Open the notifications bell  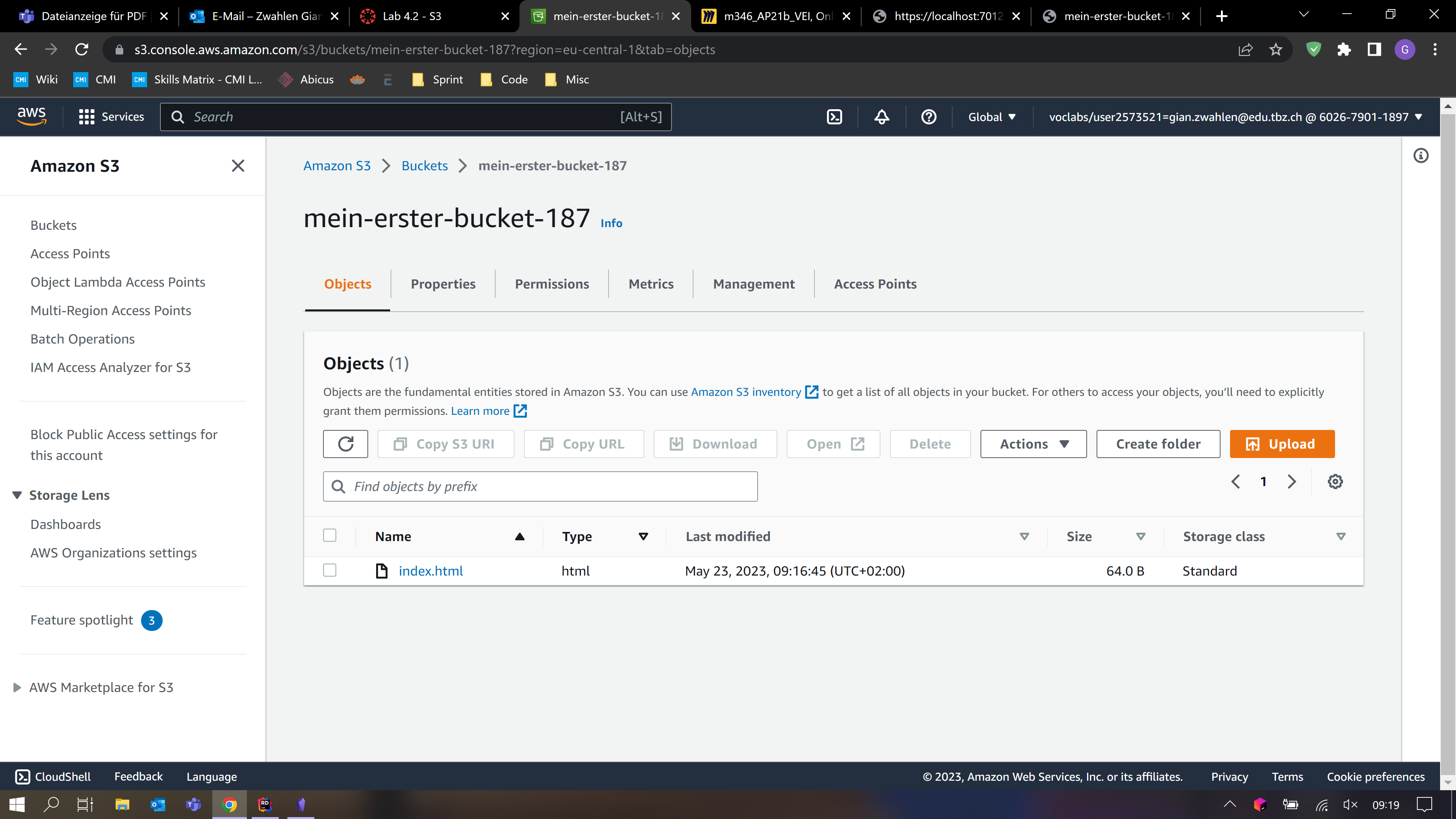pyautogui.click(x=882, y=117)
